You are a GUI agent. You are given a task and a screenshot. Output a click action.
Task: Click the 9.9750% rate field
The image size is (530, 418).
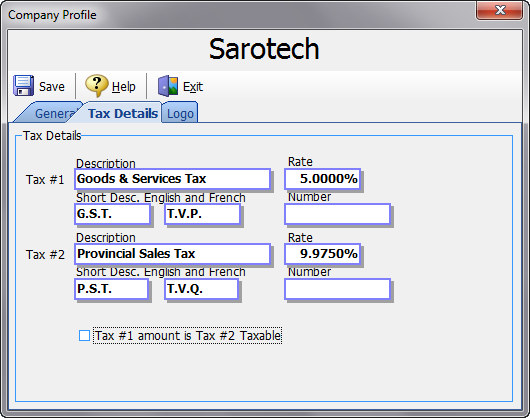[322, 254]
